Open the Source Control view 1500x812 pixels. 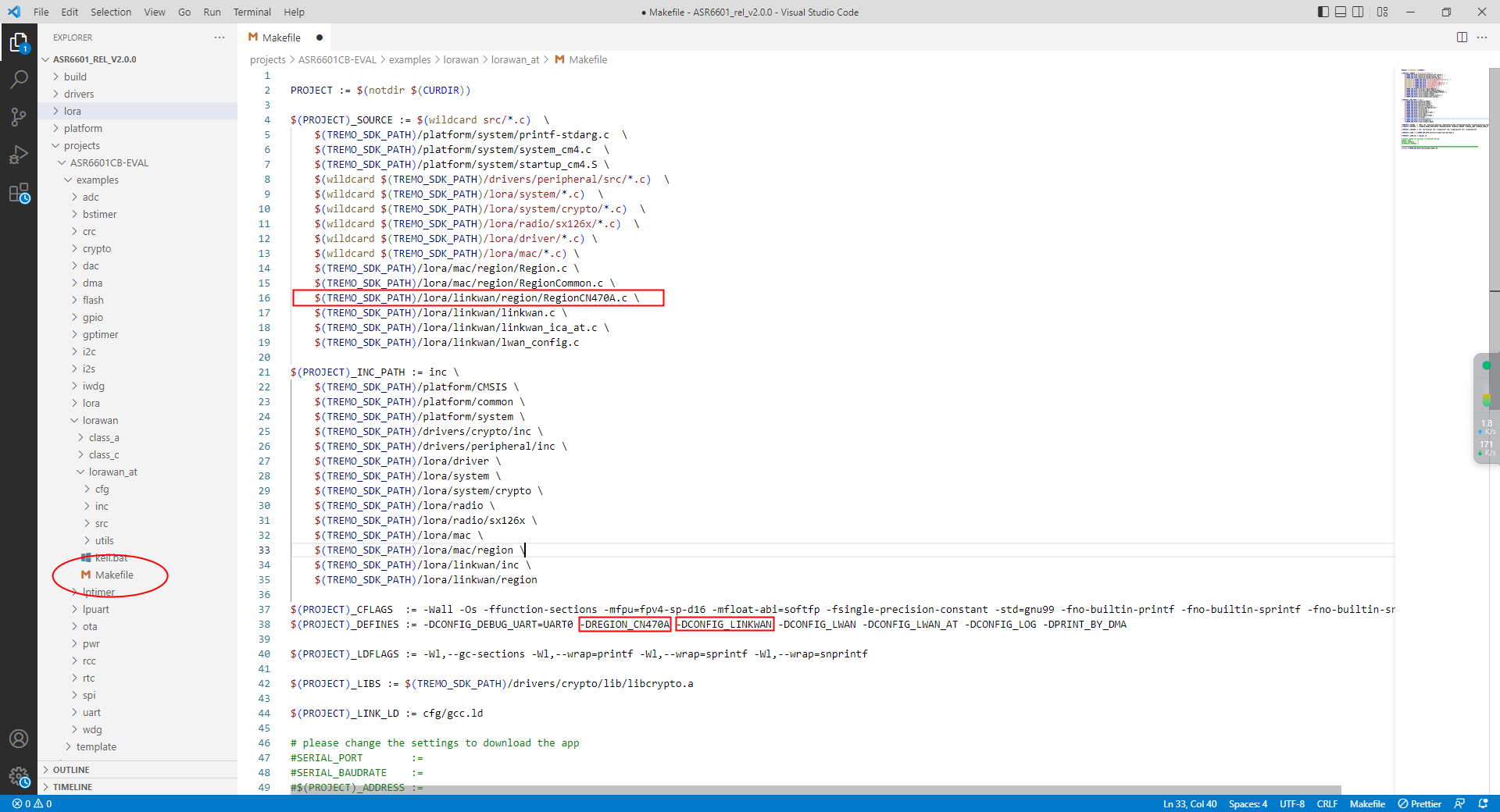(x=19, y=117)
